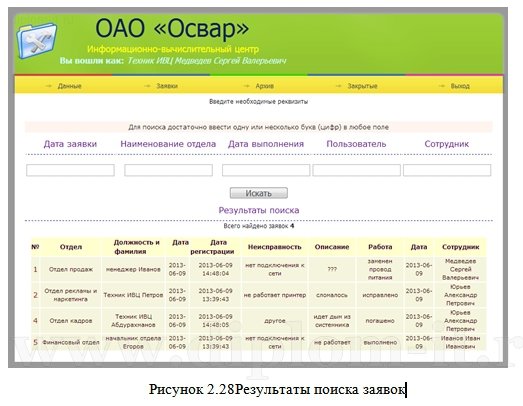Select the выполнено work cell

click(x=380, y=342)
